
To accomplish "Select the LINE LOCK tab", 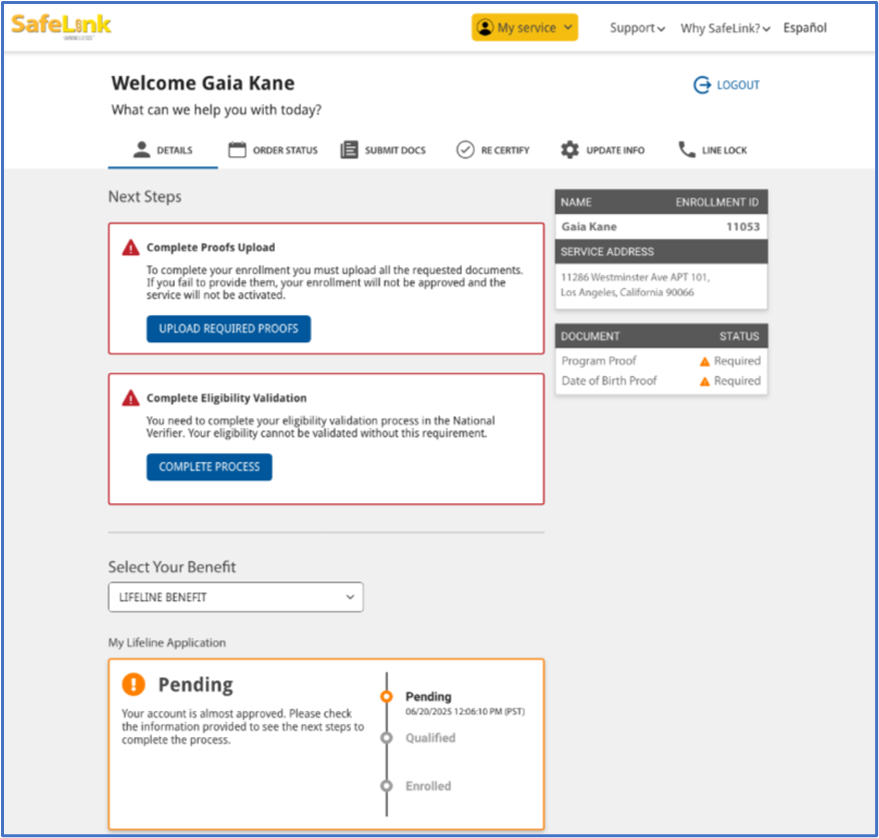I will click(x=713, y=150).
